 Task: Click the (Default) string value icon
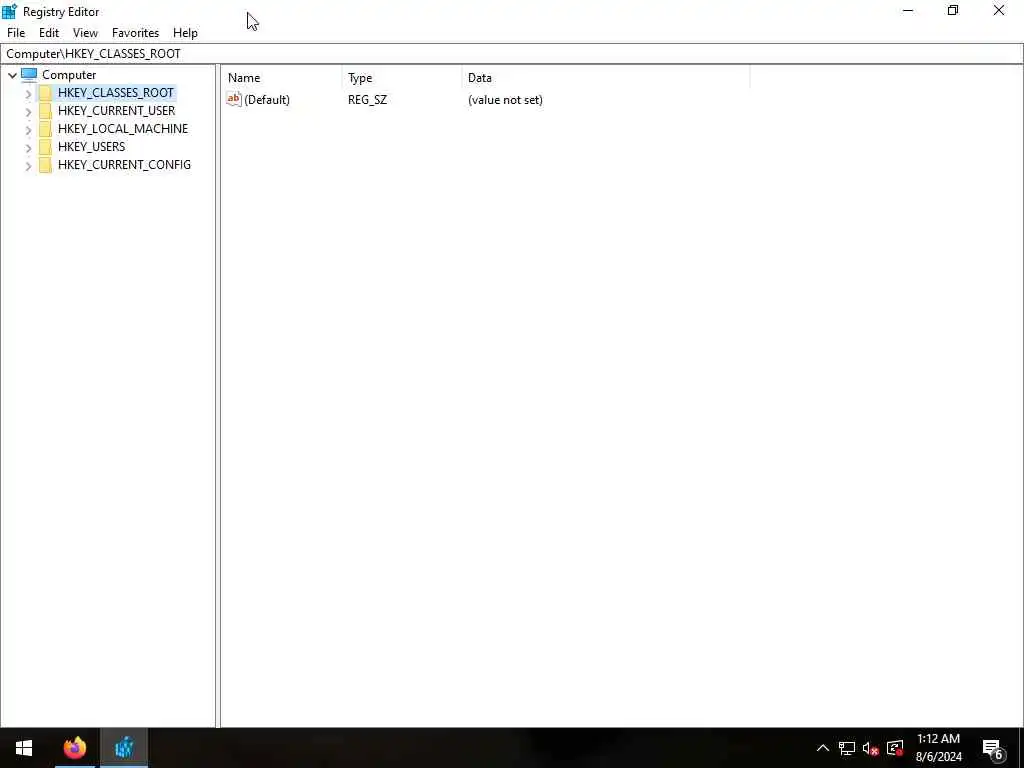pos(234,99)
